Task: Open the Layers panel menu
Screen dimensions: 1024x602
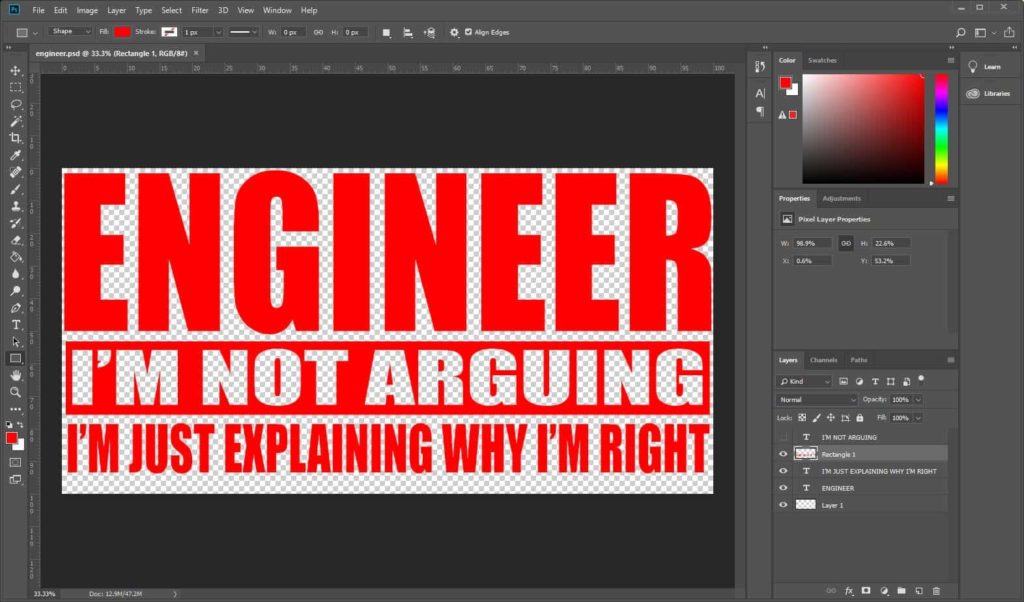Action: click(951, 360)
